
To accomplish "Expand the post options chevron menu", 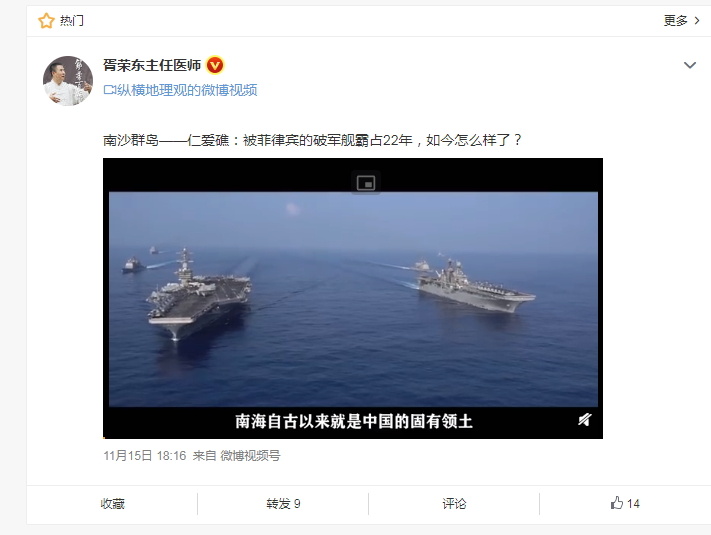I will point(690,65).
